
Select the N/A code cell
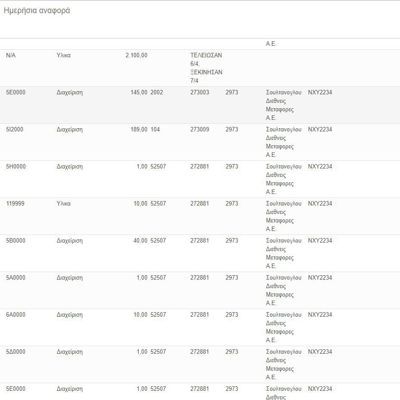pyautogui.click(x=11, y=55)
